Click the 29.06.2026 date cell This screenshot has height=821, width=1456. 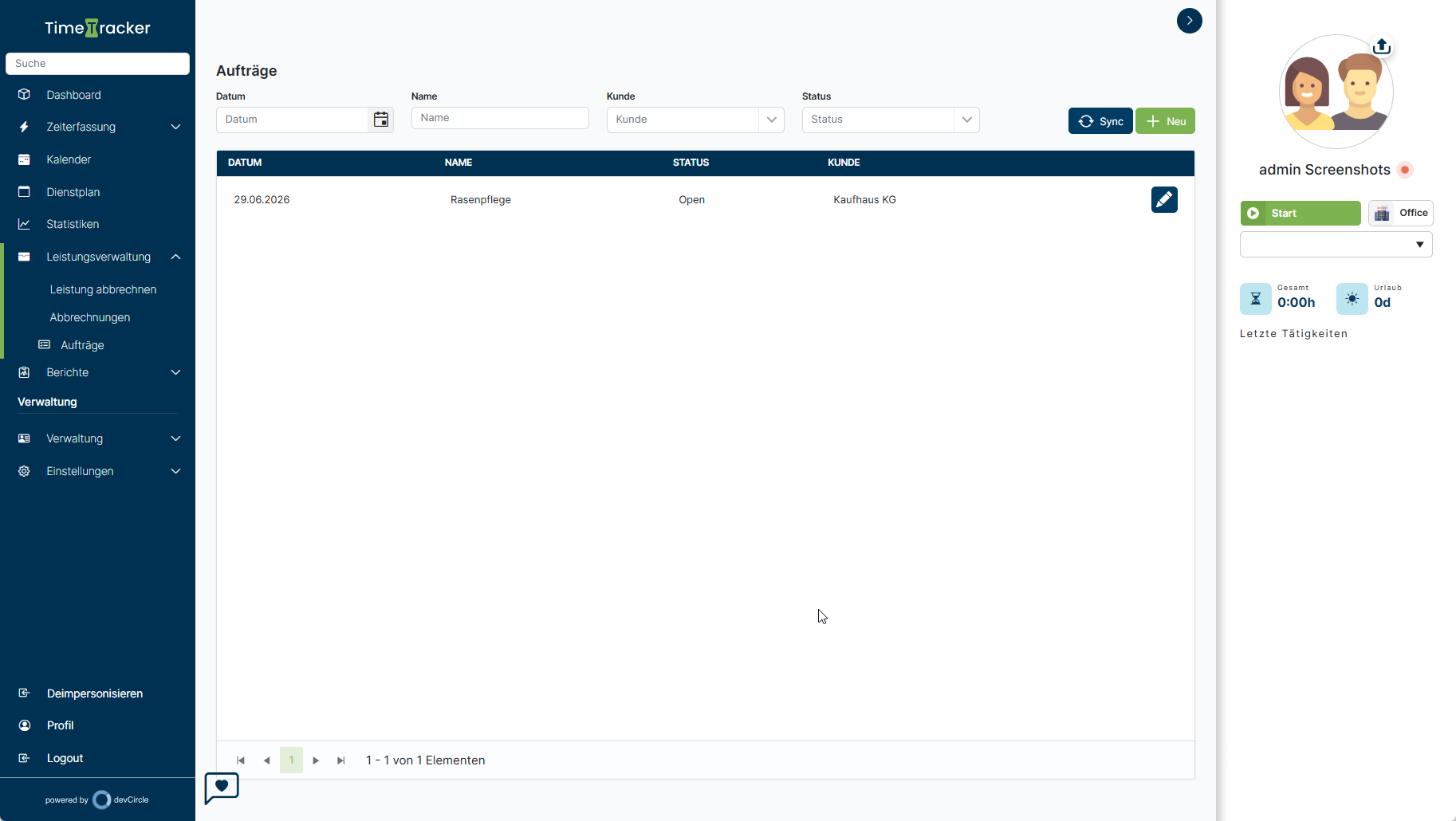(262, 200)
